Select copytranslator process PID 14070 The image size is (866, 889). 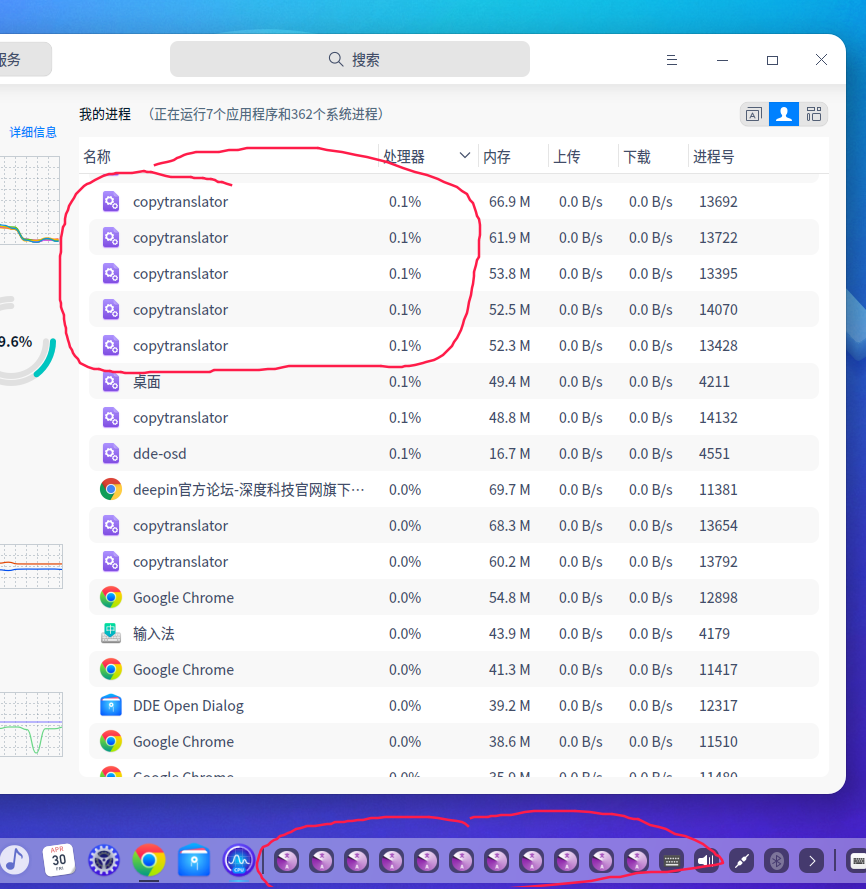click(454, 310)
